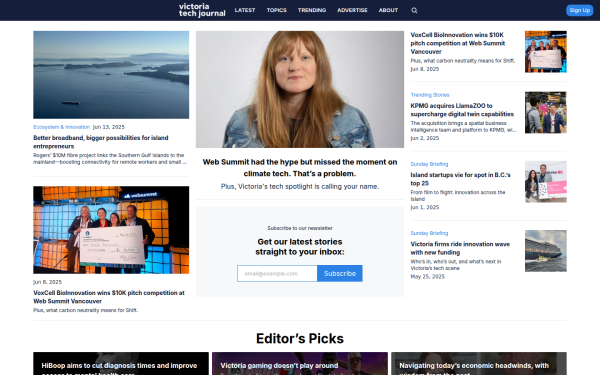Open the cruise ship article thumbnail
The height and width of the screenshot is (375, 600).
(x=546, y=251)
